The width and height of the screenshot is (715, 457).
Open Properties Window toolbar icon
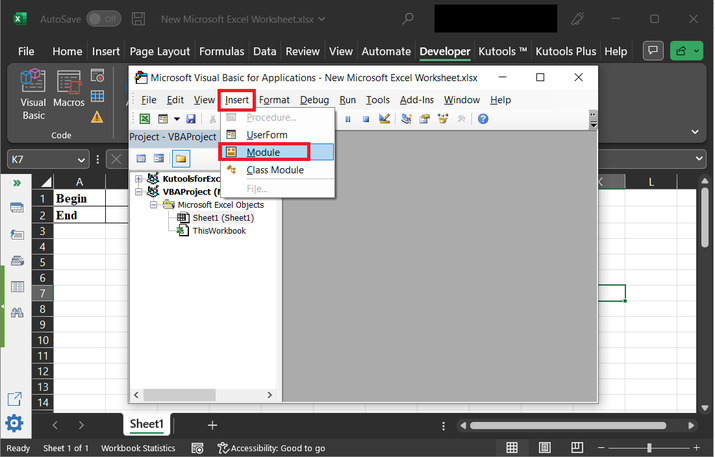tap(425, 119)
